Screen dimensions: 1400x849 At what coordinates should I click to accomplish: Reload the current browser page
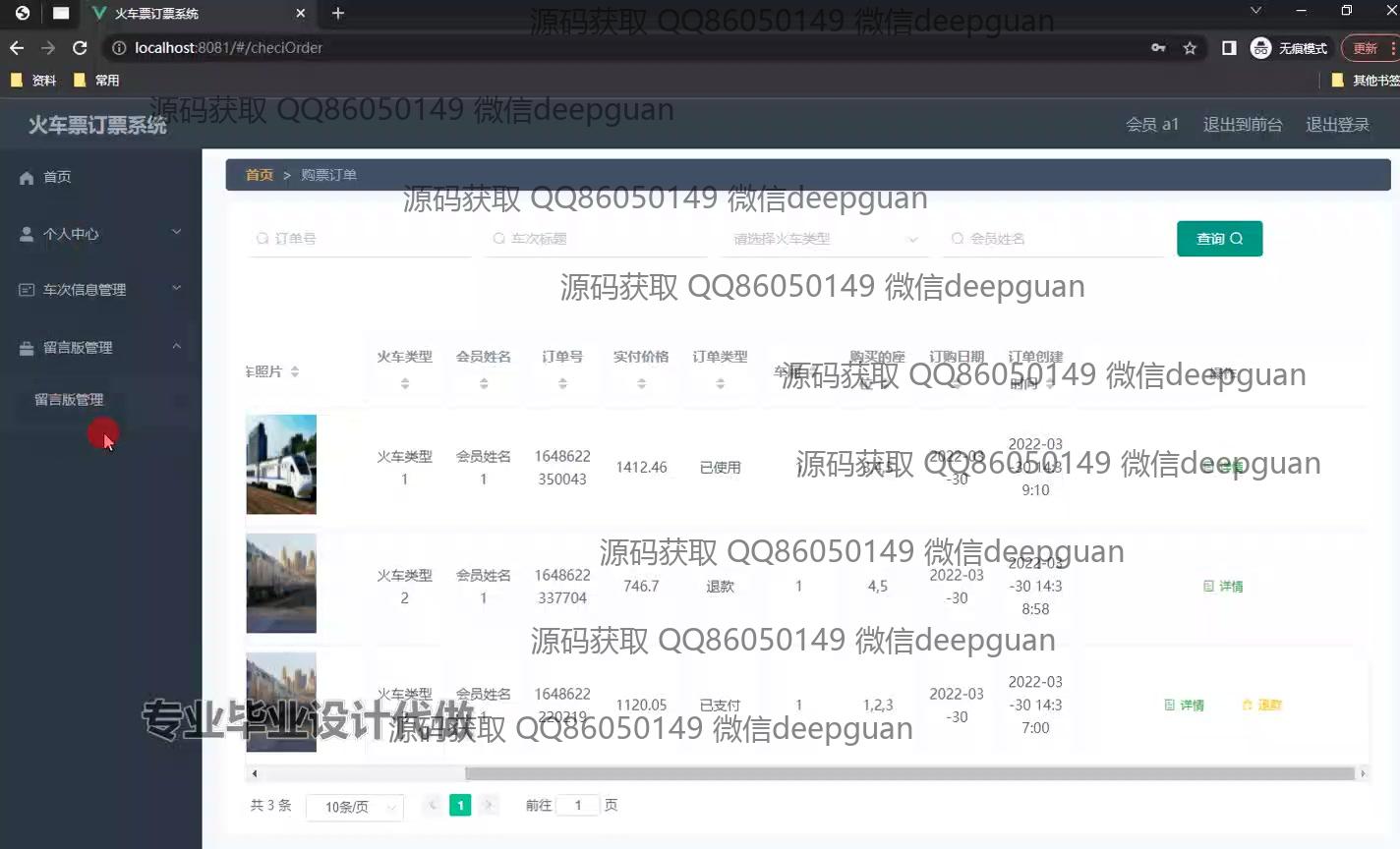click(80, 47)
